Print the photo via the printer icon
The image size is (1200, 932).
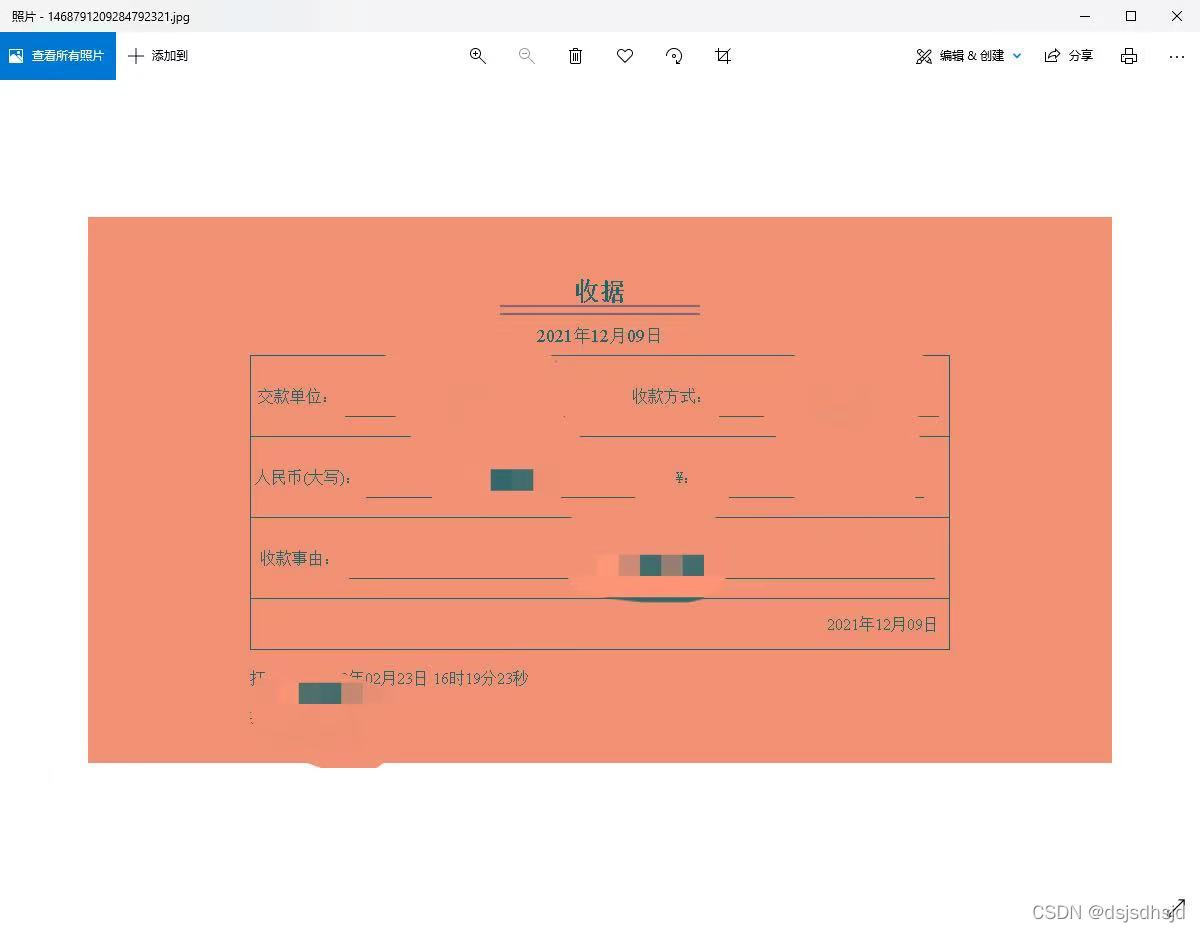[1128, 56]
